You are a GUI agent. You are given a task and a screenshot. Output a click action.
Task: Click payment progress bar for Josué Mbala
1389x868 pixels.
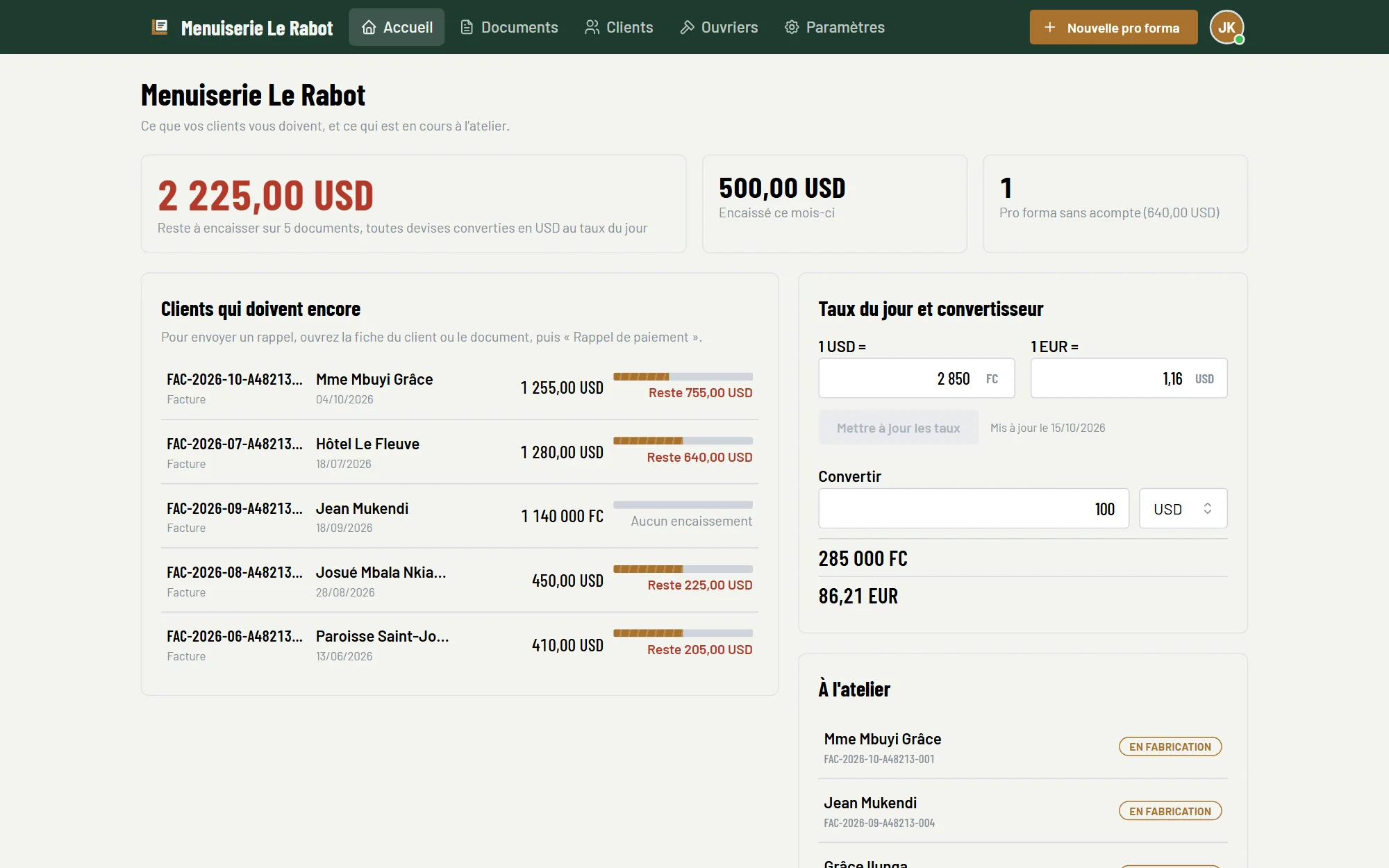coord(683,569)
